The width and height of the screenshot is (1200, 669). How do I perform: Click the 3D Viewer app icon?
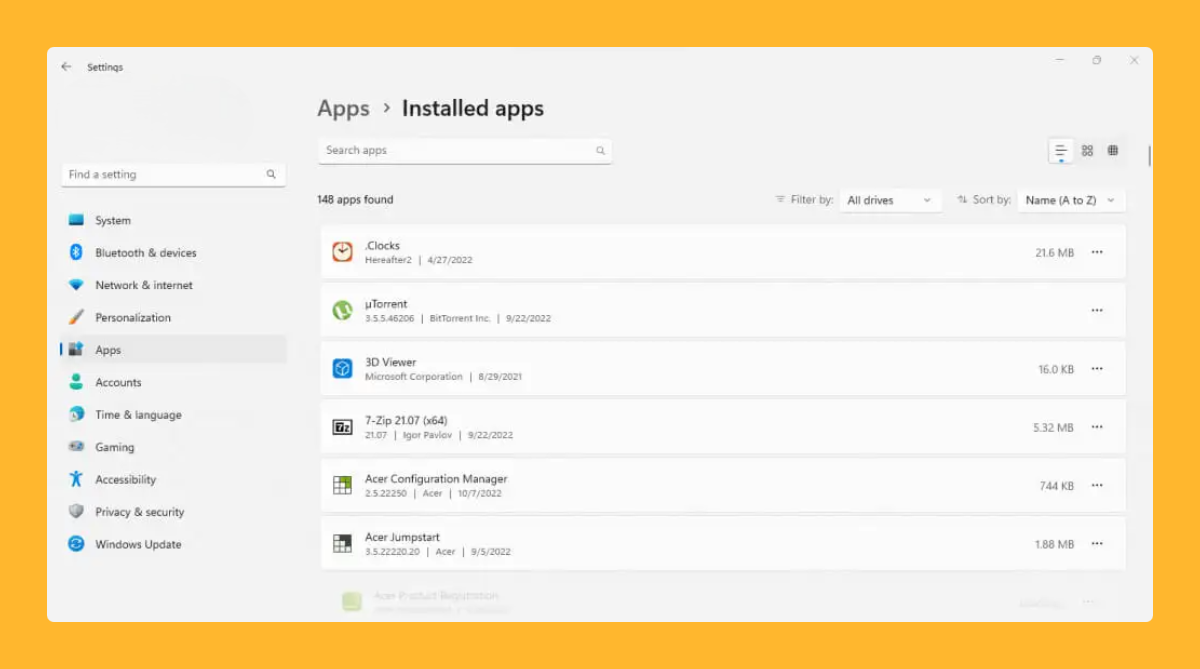pyautogui.click(x=343, y=369)
